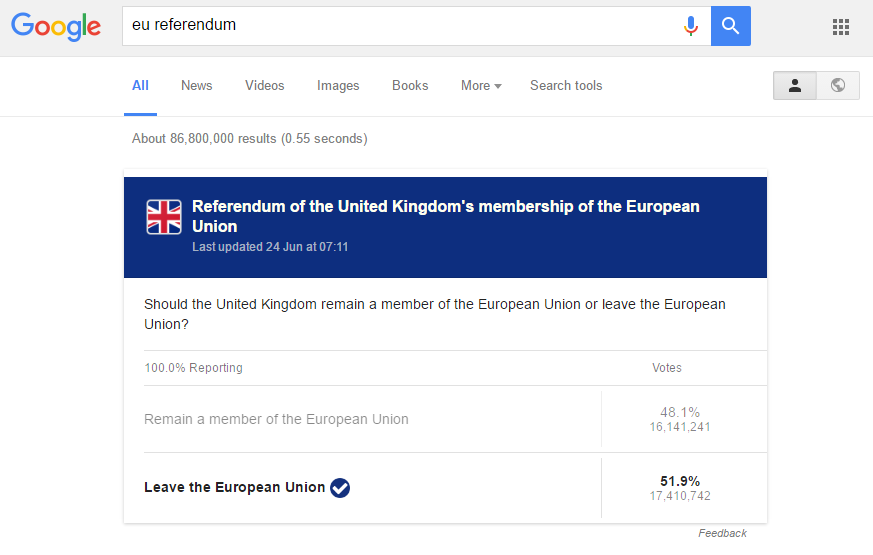The height and width of the screenshot is (555, 873).
Task: Click the referendum title heading
Action: [445, 217]
